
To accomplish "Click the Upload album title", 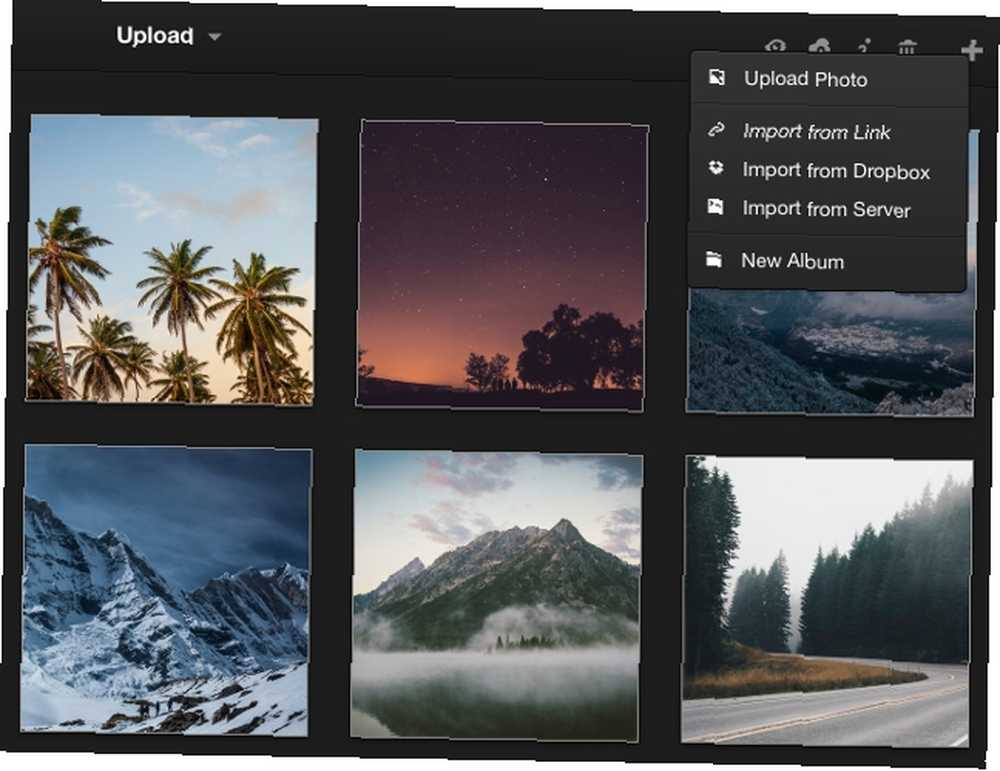I will 154,36.
